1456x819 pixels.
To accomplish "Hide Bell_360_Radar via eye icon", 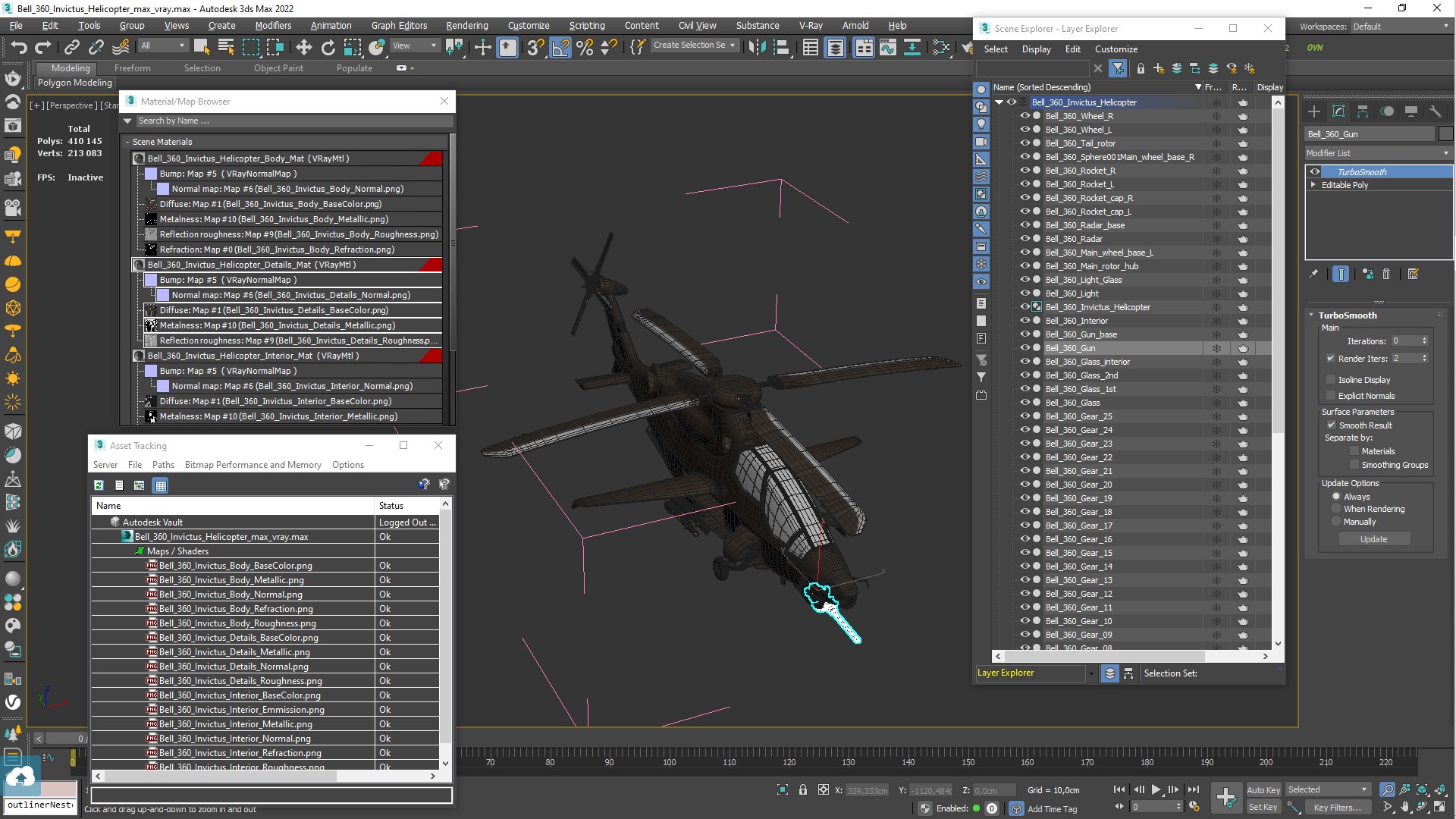I will coord(1025,239).
